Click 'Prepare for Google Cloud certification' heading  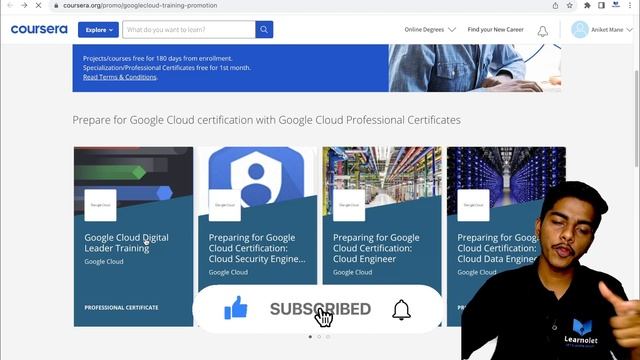(x=267, y=120)
